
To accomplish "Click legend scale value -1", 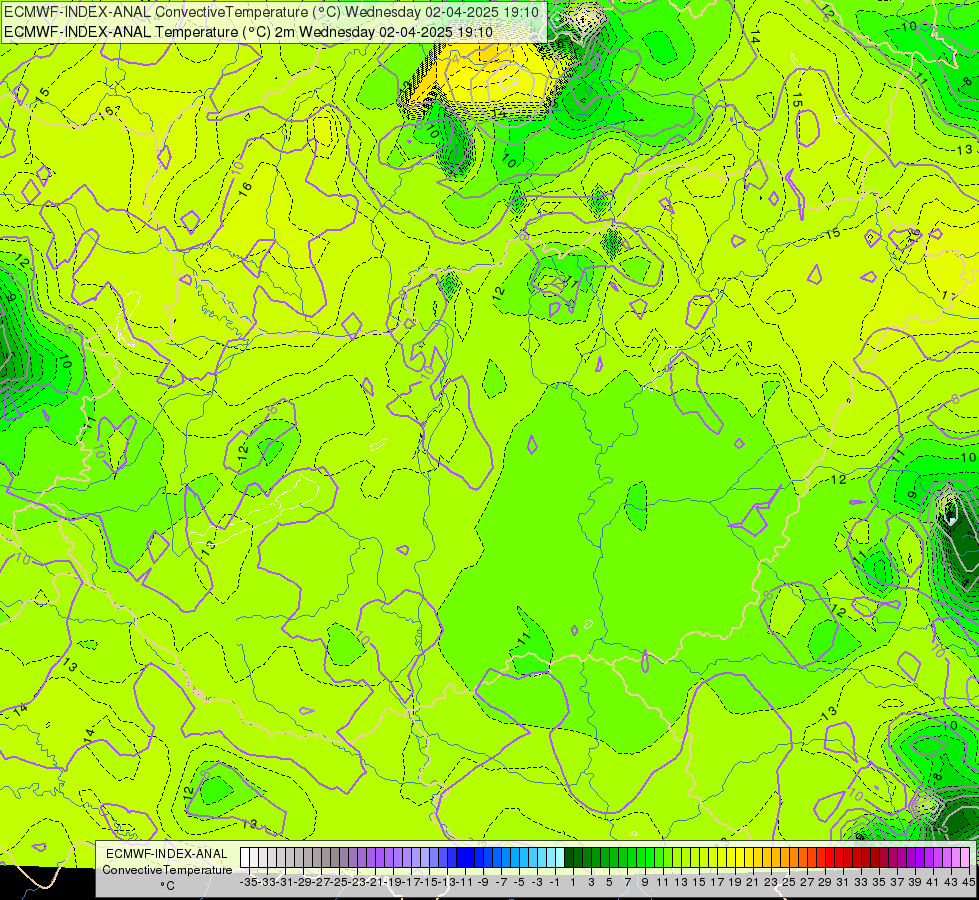I will click(x=554, y=883).
